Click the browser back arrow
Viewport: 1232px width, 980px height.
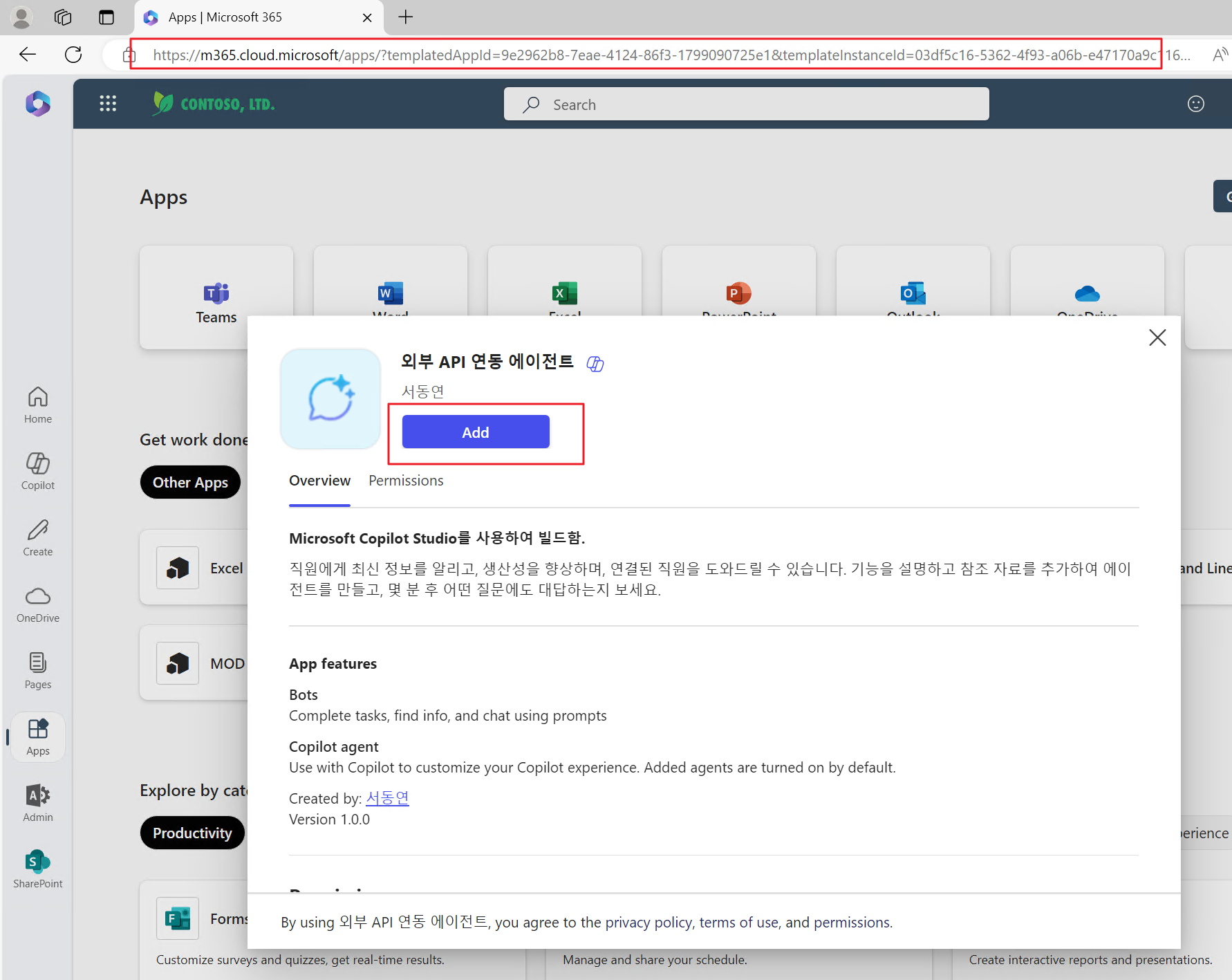pos(28,55)
